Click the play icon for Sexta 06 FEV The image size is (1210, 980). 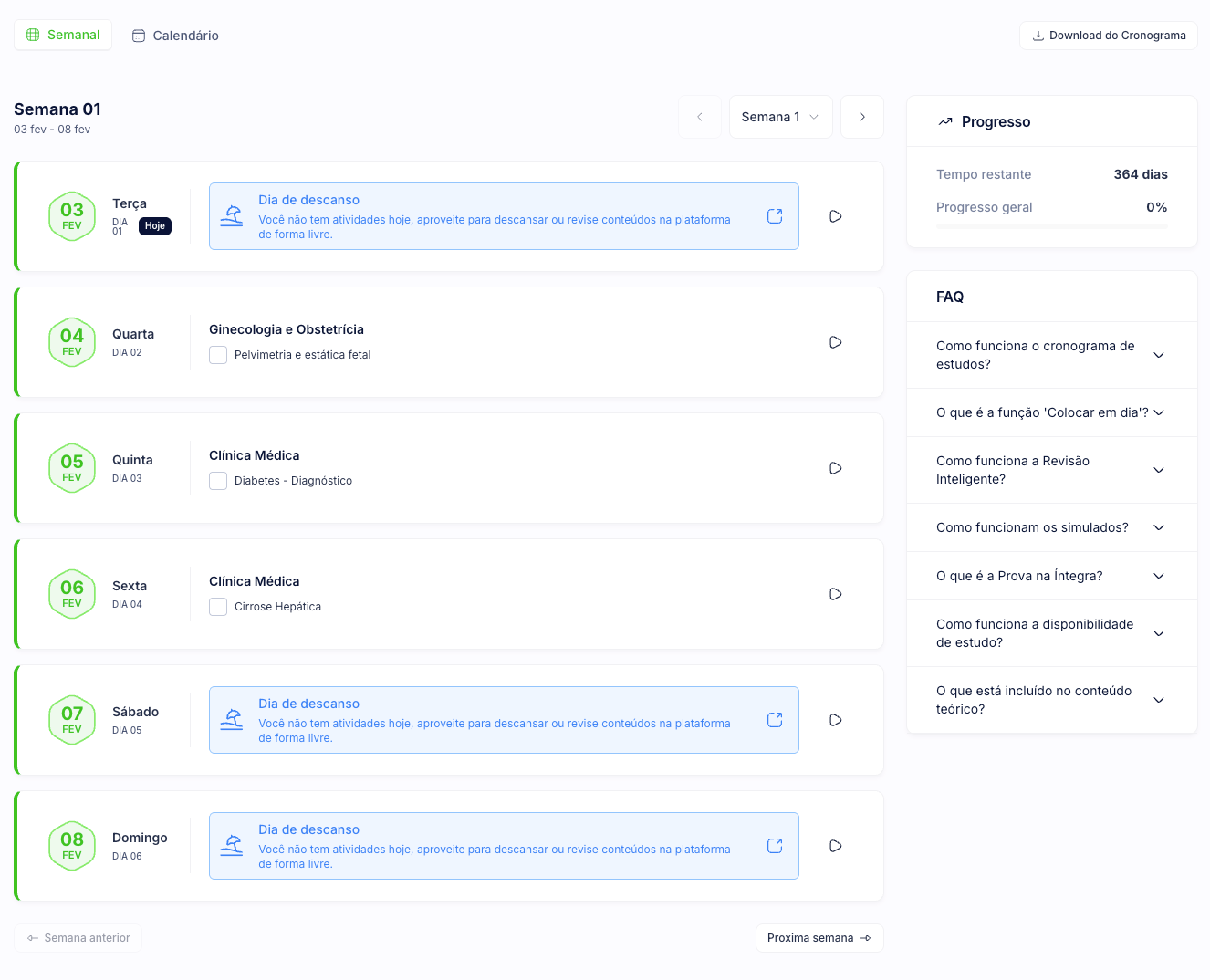point(835,594)
